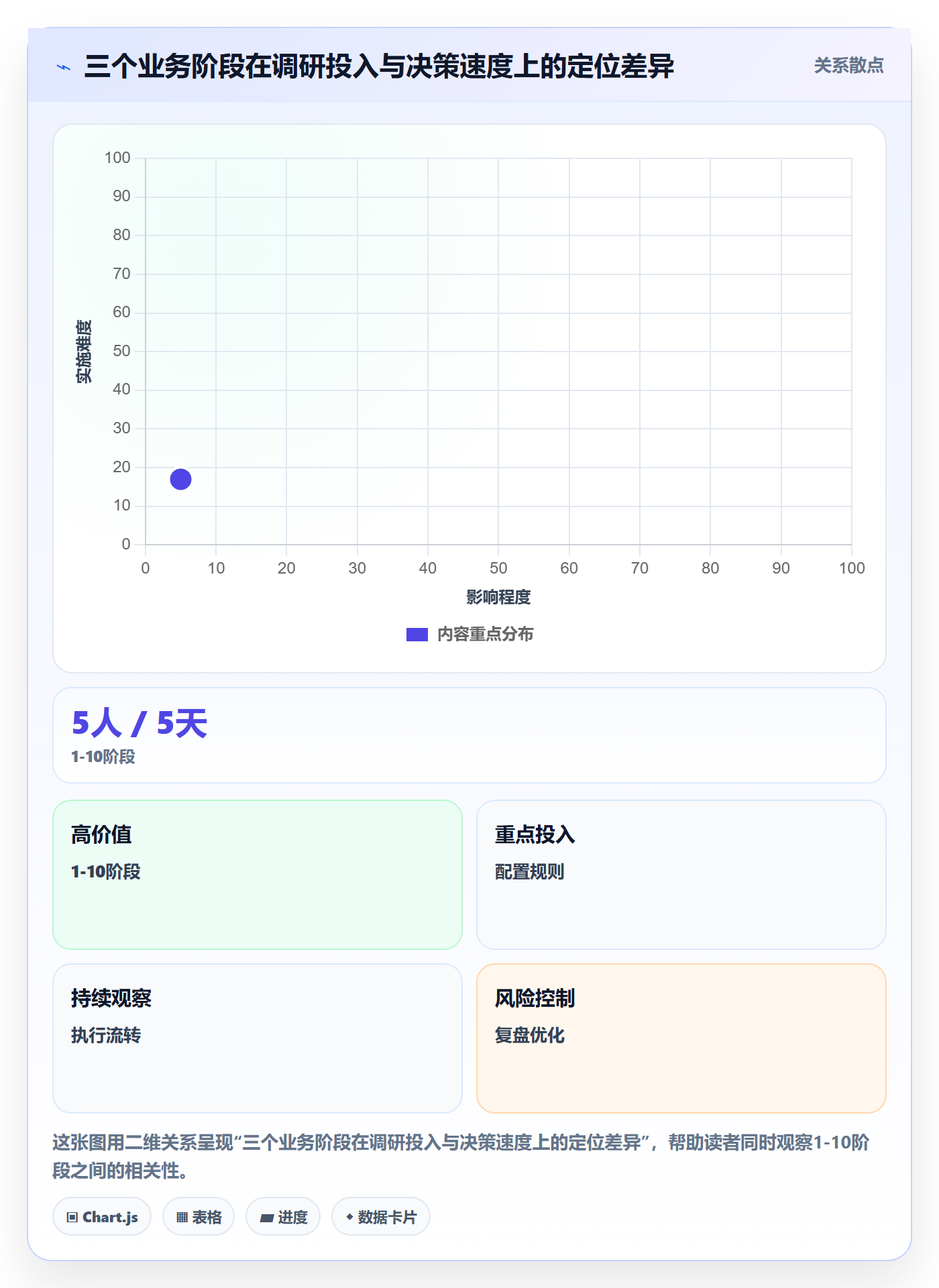
Task: Click the 复盘优化 text in 风险控制 card
Action: [x=530, y=1035]
